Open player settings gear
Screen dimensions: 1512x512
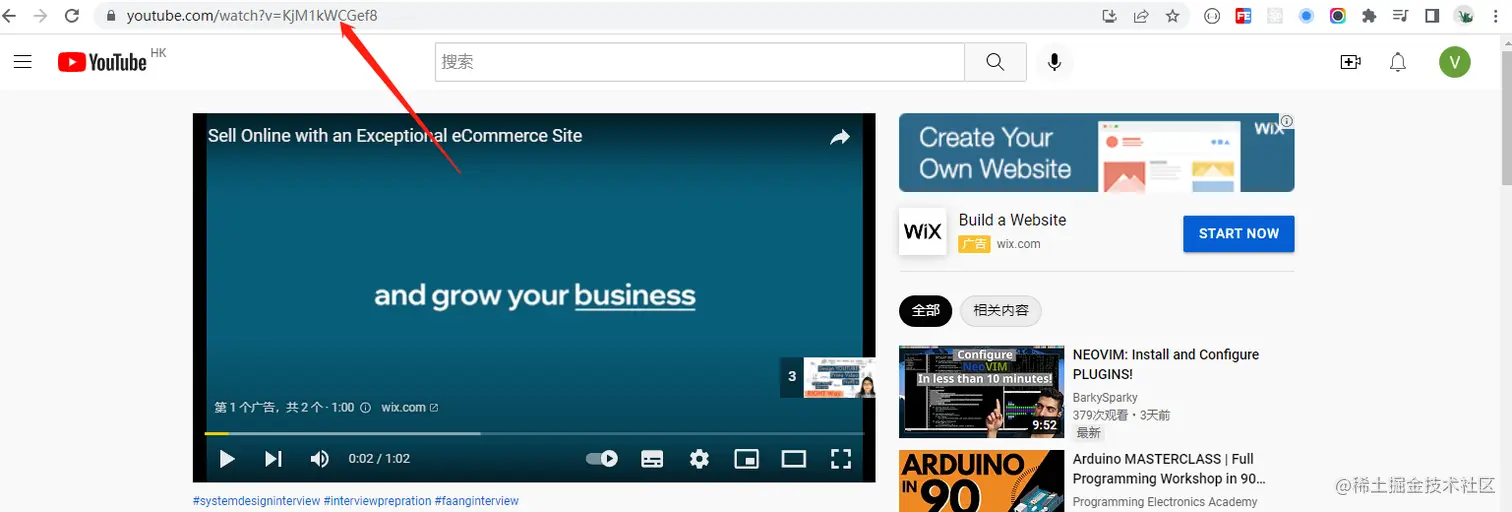pos(699,459)
